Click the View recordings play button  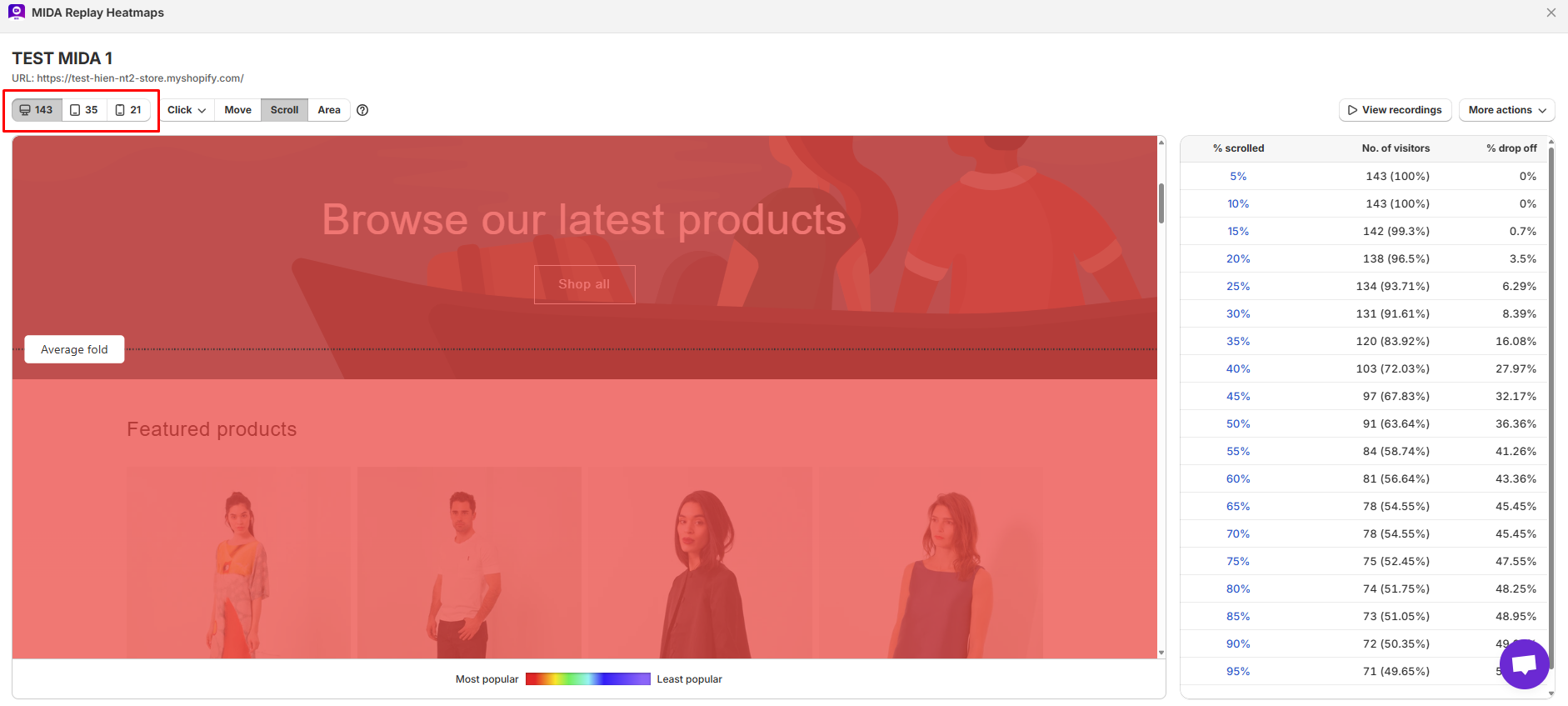[1395, 110]
